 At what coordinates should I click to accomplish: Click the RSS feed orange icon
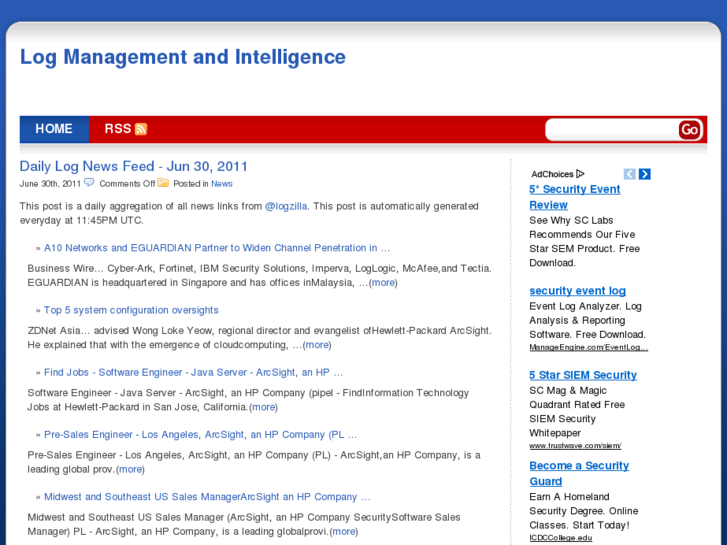(140, 129)
